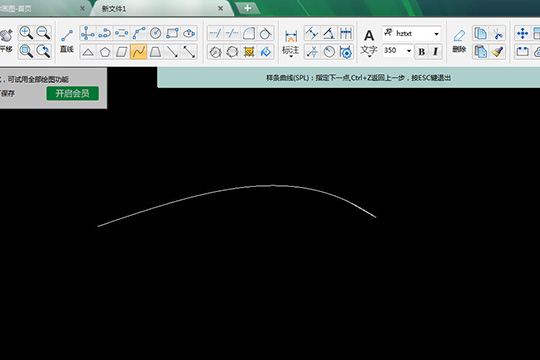Select the continuous dimension tool

346,33
